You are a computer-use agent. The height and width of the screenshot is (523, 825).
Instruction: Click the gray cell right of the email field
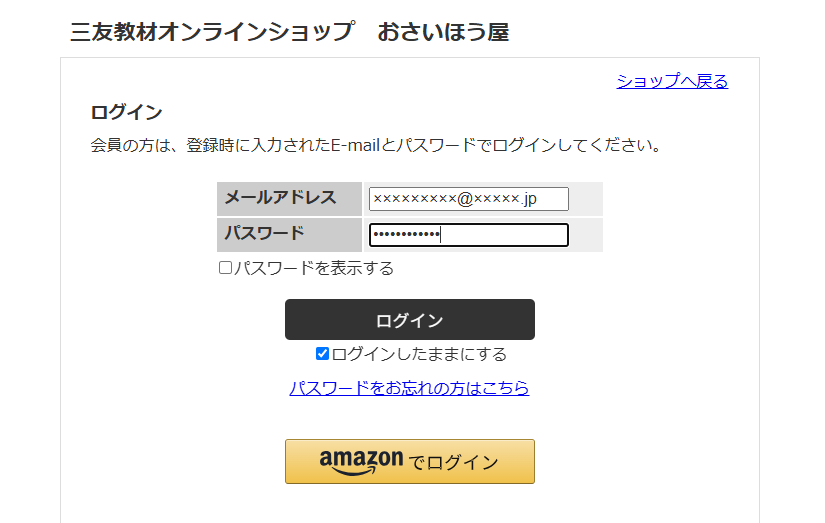click(x=586, y=199)
